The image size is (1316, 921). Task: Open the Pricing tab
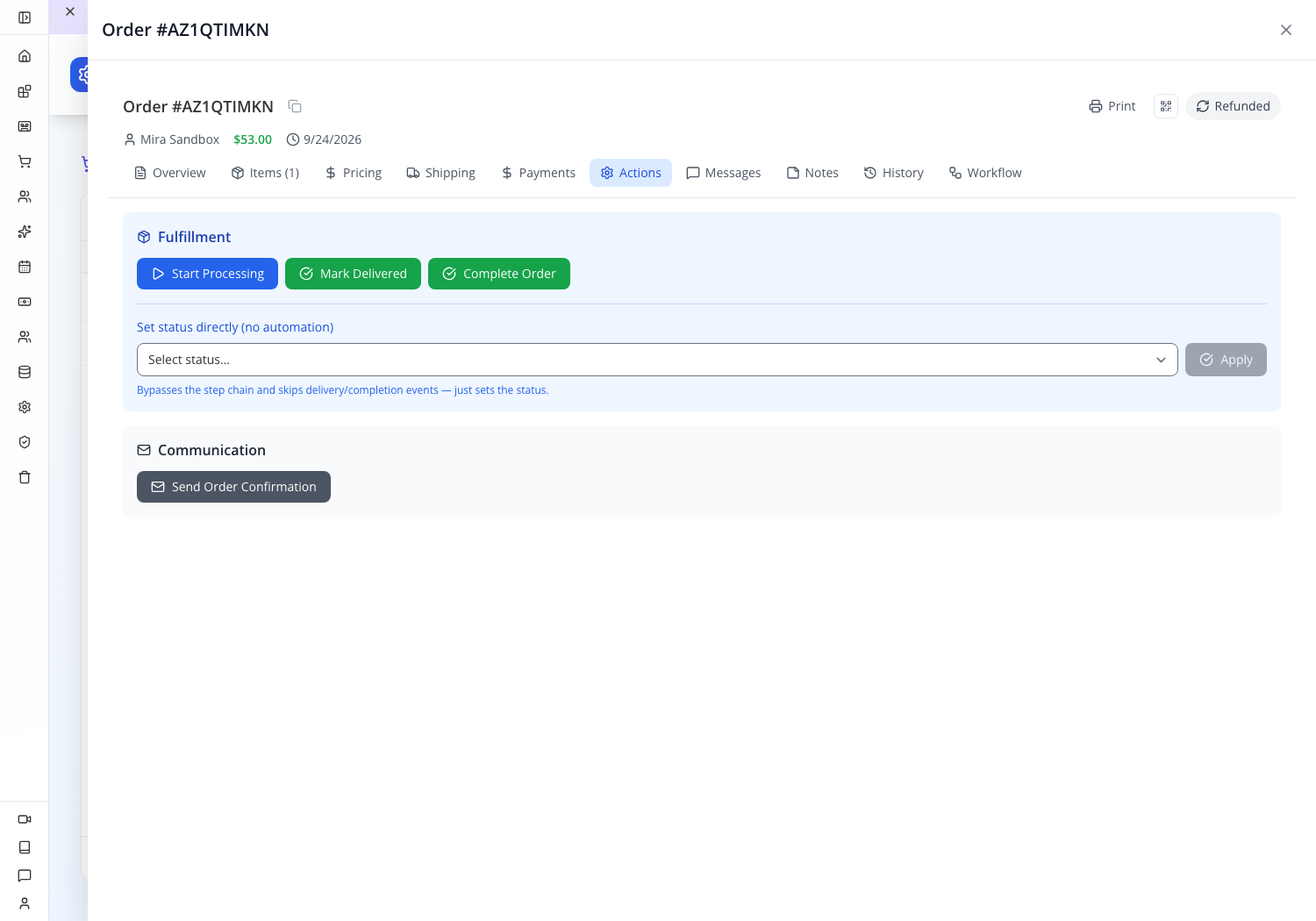coord(353,173)
